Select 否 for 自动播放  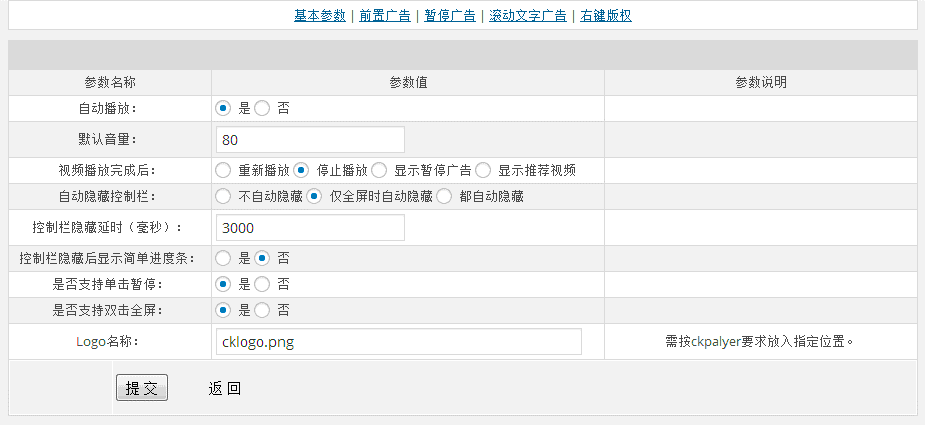point(262,109)
